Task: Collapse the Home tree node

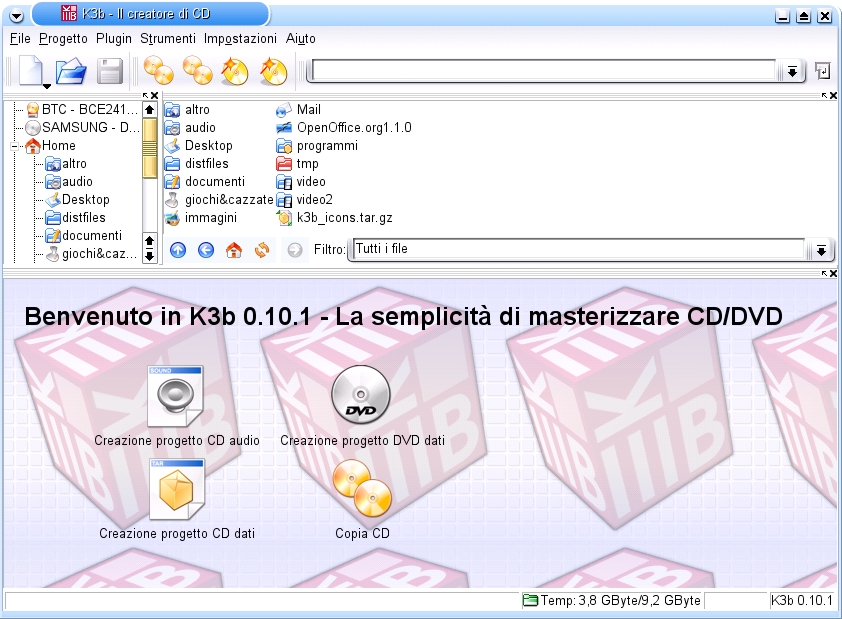Action: (x=15, y=146)
